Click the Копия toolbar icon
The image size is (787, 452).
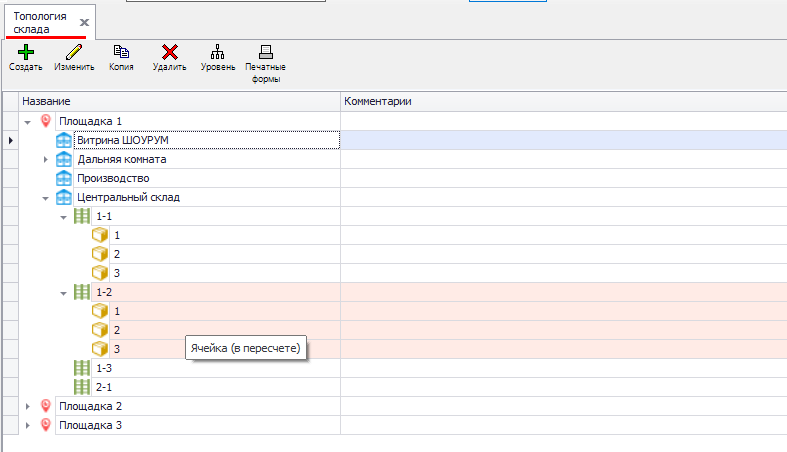click(x=121, y=52)
